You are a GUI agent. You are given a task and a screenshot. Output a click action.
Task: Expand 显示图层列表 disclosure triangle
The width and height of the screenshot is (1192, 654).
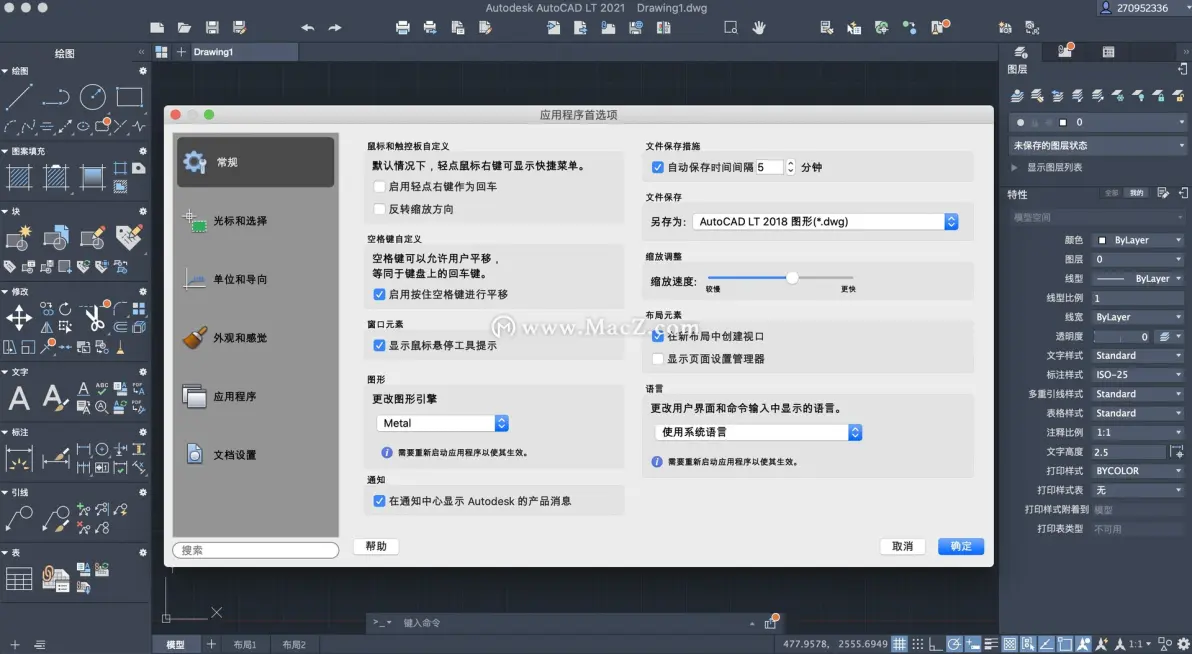(x=1014, y=167)
